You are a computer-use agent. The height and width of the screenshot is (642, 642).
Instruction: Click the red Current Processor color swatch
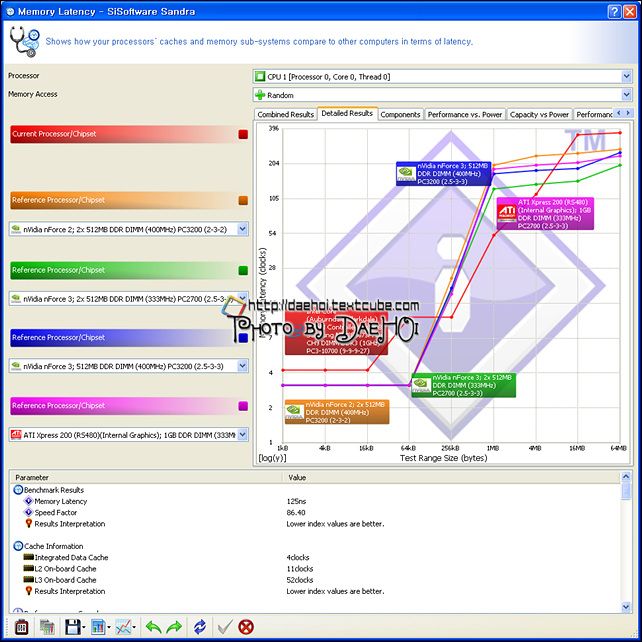[243, 134]
